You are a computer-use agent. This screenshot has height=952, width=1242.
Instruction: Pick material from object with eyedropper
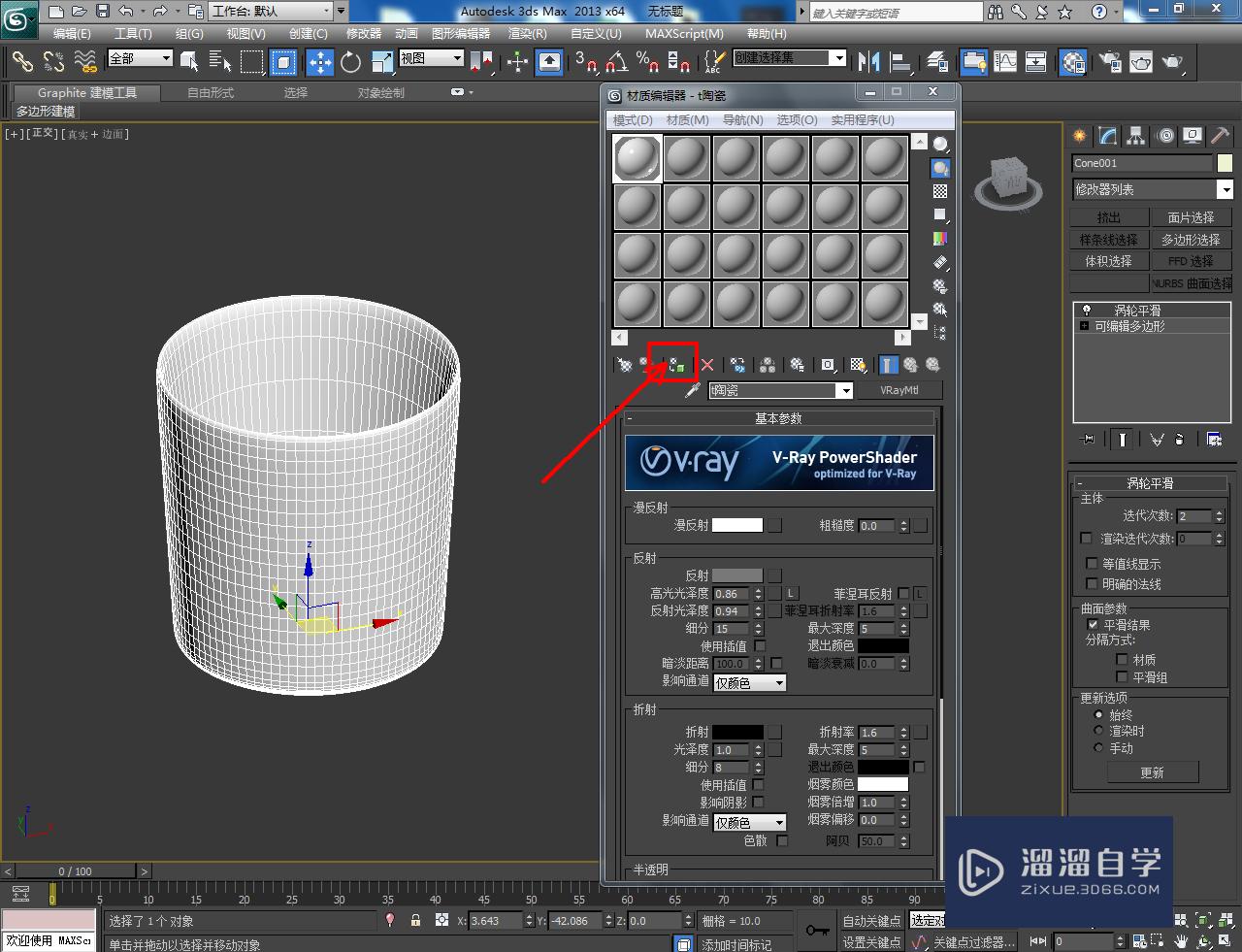(692, 390)
